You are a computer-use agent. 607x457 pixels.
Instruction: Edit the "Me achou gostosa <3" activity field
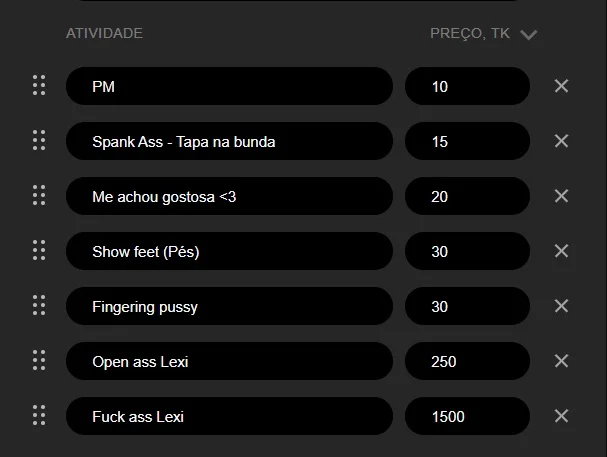point(229,196)
